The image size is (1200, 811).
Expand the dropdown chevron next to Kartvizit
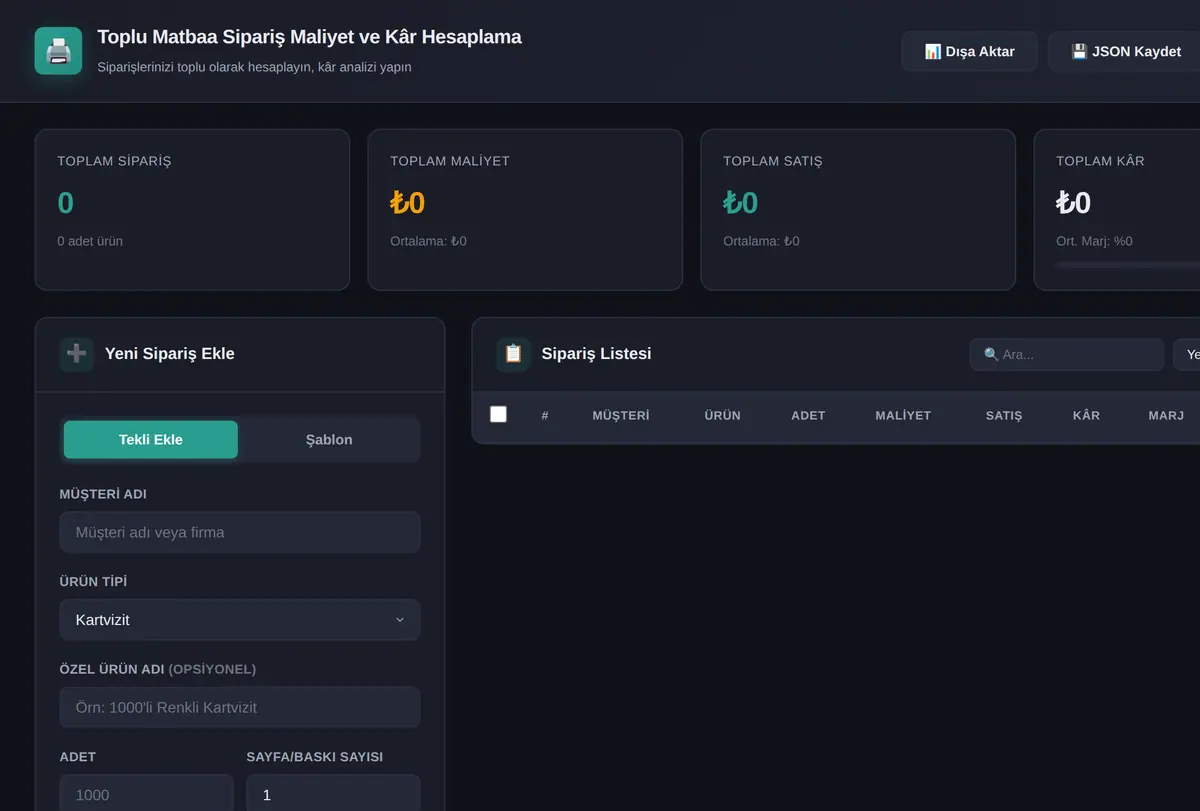click(400, 620)
